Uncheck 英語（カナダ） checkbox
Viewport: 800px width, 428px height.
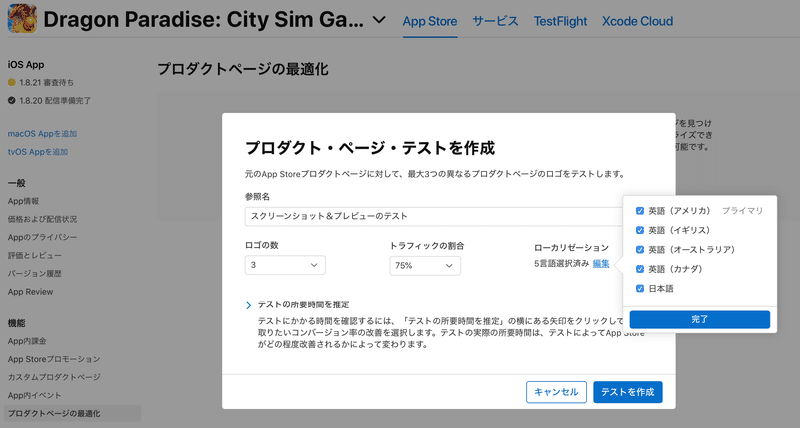pyautogui.click(x=640, y=269)
